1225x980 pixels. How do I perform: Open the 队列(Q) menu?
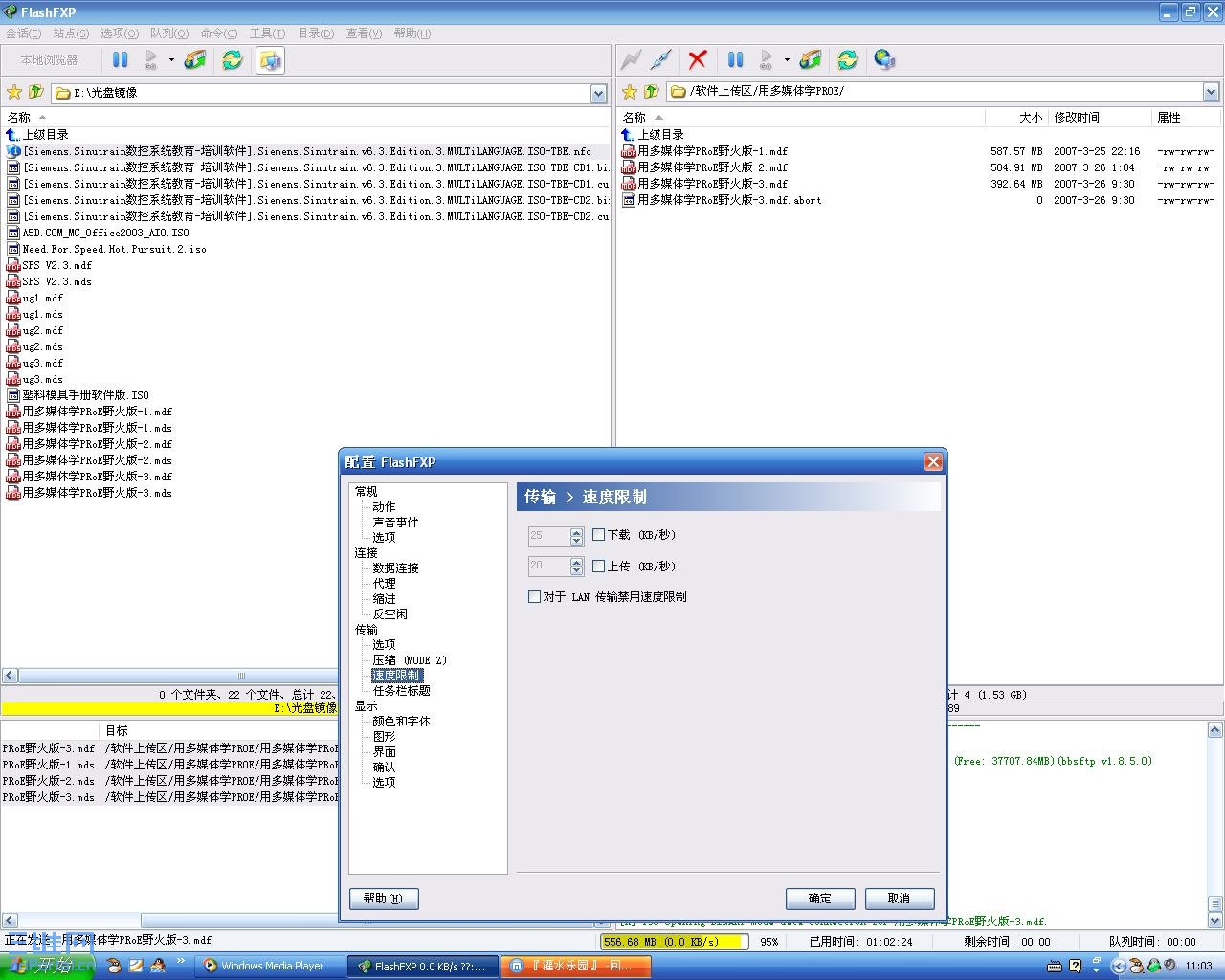pyautogui.click(x=169, y=33)
